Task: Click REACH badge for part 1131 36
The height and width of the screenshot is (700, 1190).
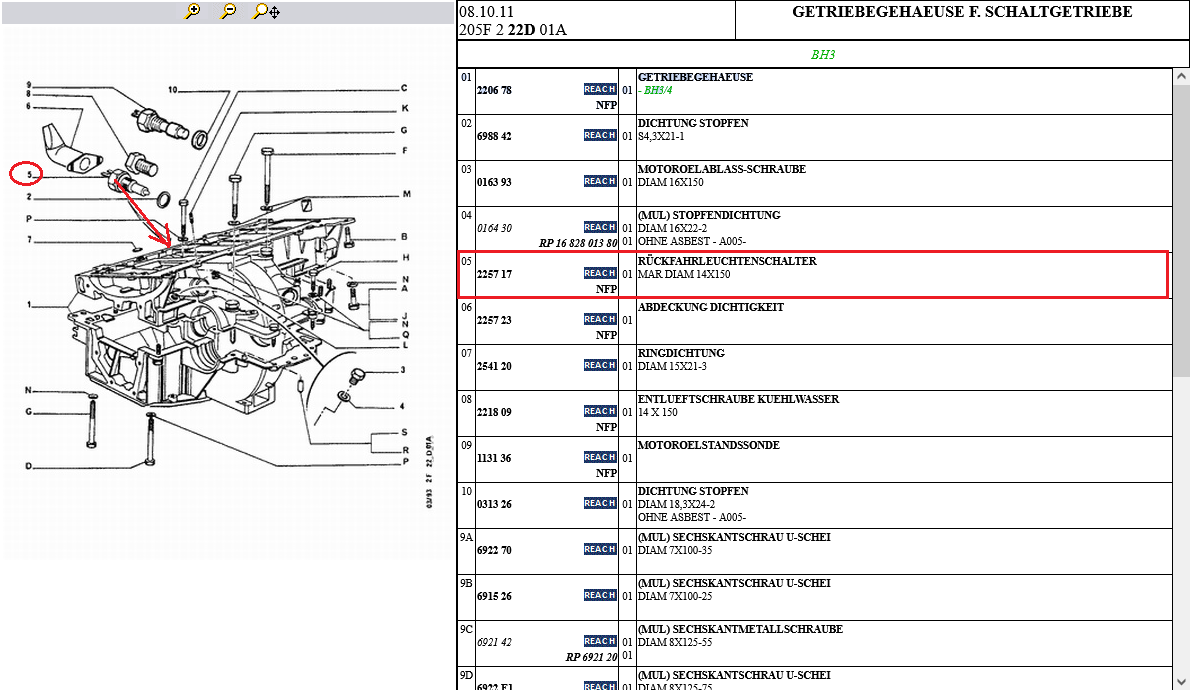Action: tap(600, 457)
